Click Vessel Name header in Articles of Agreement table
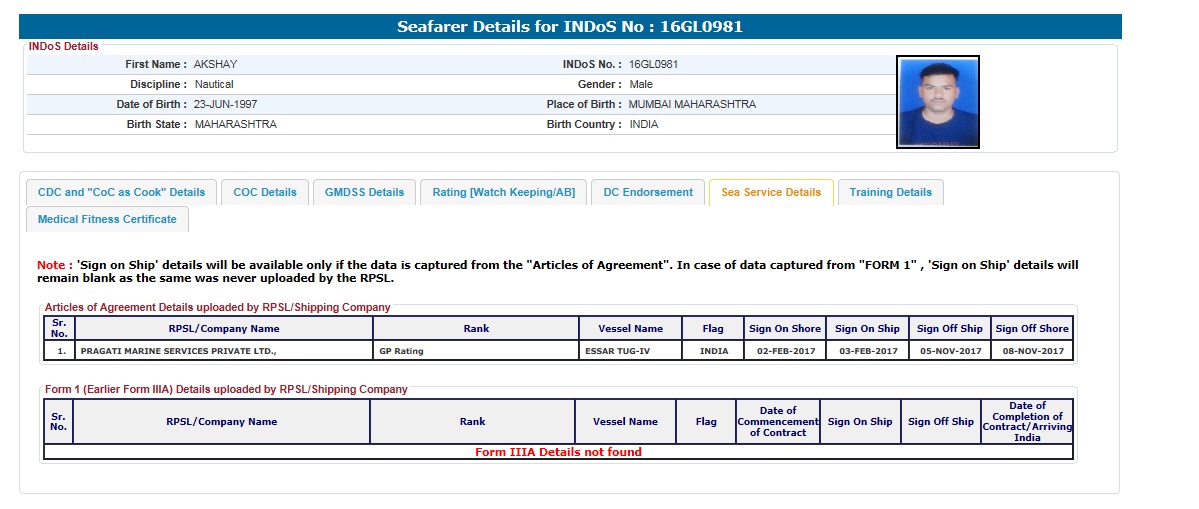 coord(631,329)
